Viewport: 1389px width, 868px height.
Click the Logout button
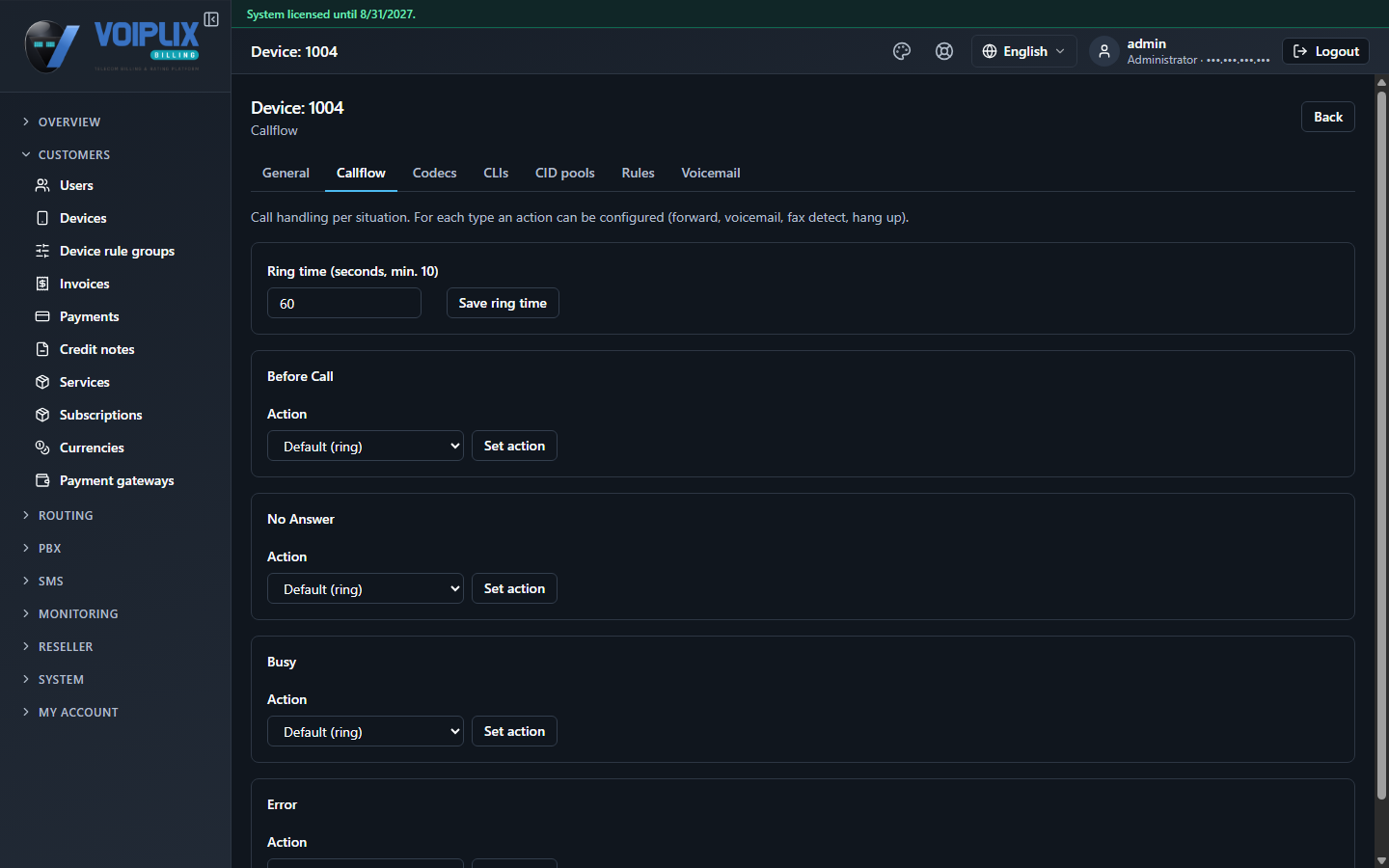(x=1325, y=51)
